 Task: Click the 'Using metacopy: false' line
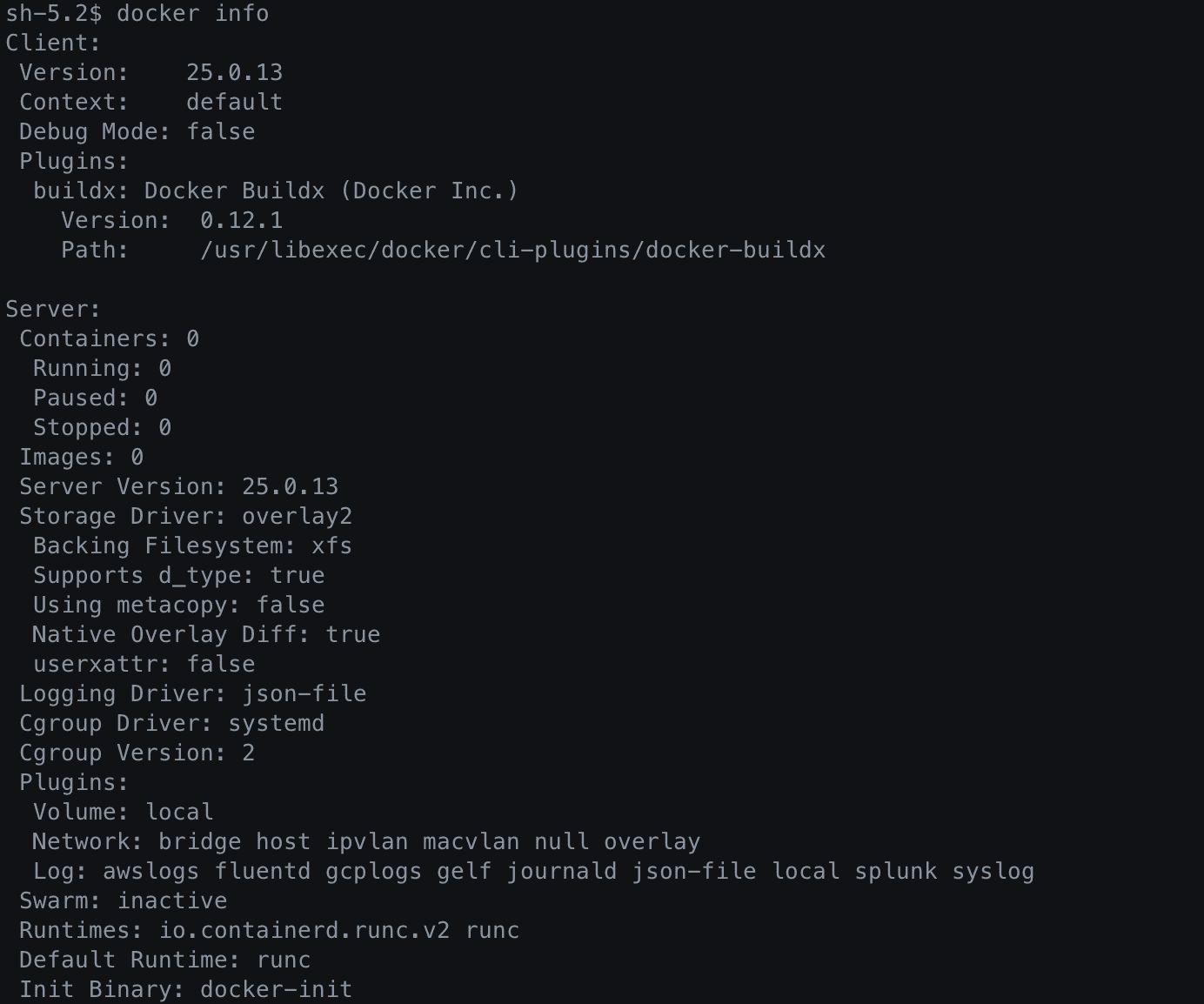click(x=178, y=605)
